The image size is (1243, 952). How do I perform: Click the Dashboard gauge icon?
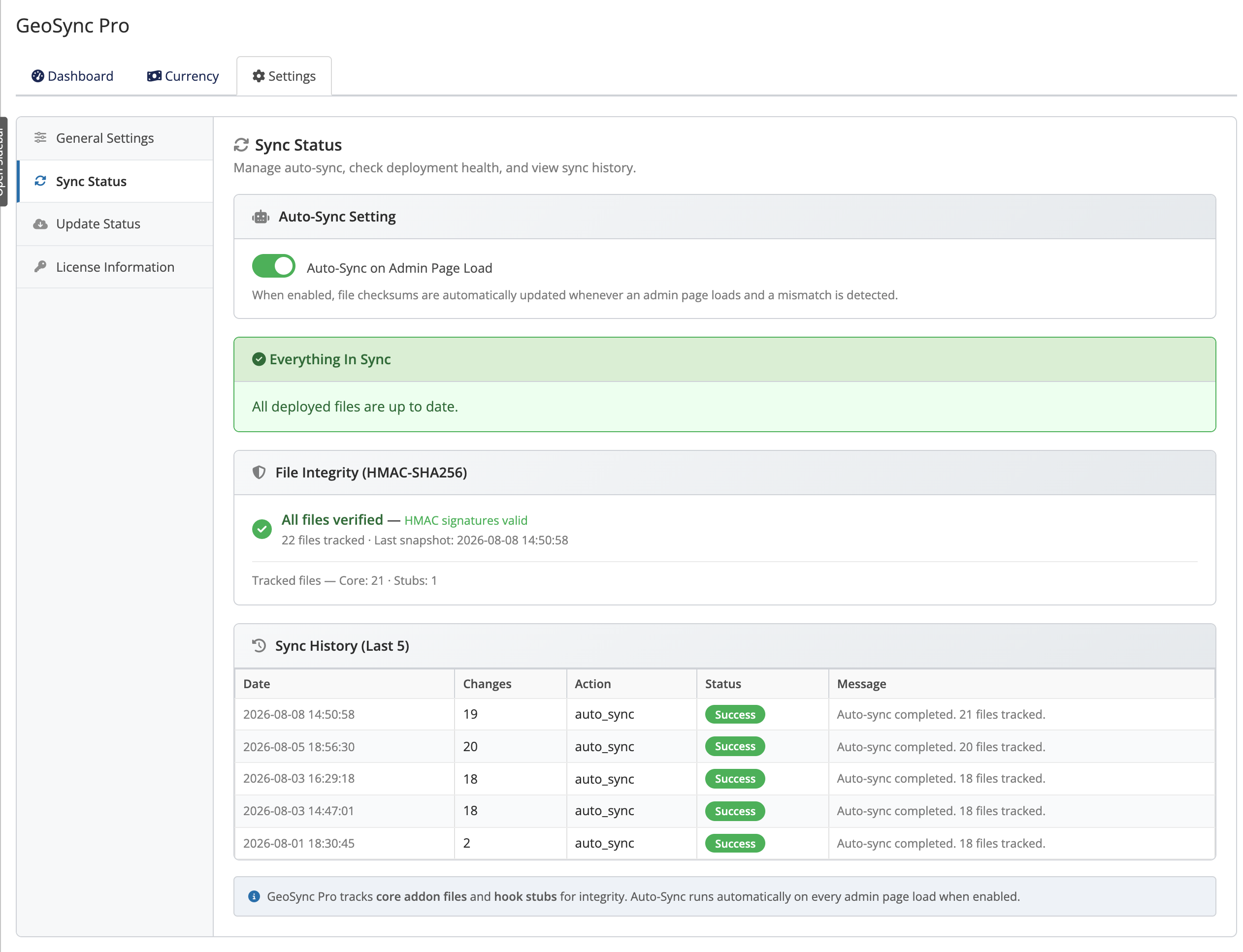(x=37, y=76)
